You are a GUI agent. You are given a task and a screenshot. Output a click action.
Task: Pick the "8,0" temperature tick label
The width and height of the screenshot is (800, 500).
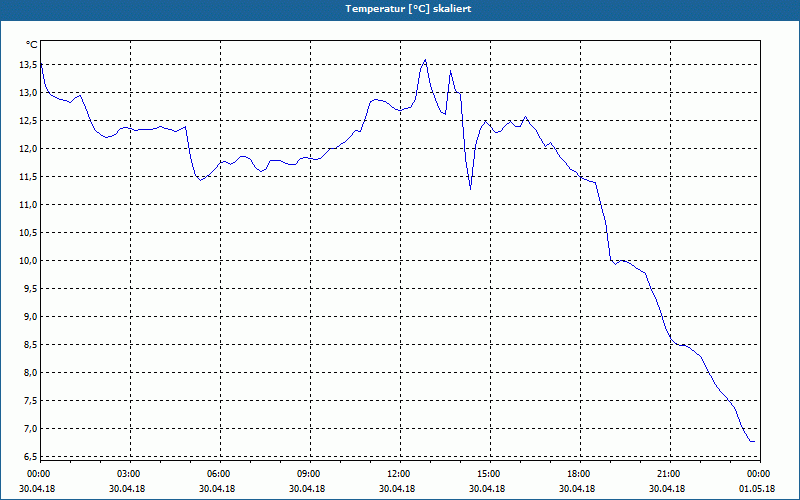click(31, 372)
